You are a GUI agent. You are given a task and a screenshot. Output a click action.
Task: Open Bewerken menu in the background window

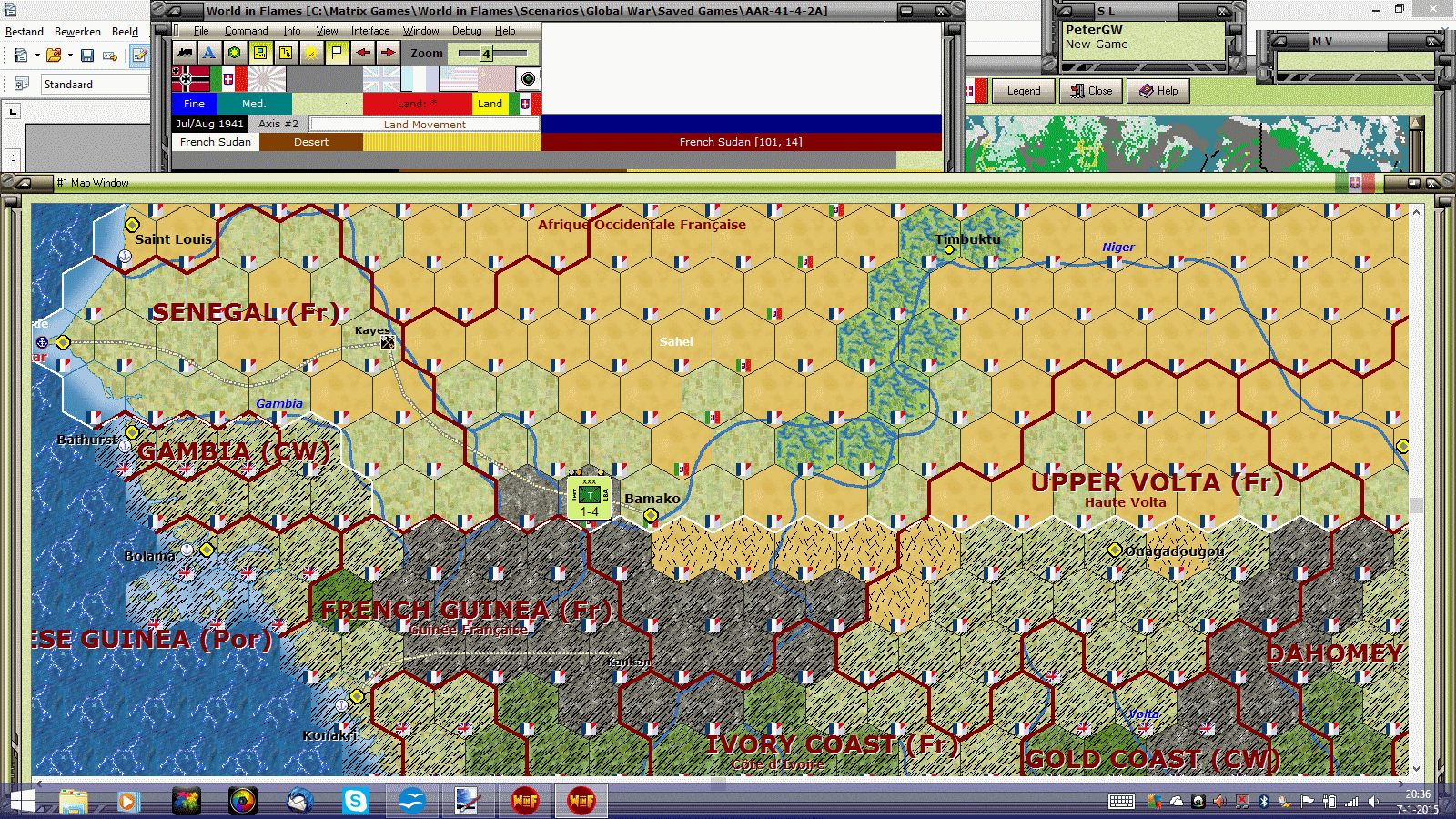[x=77, y=32]
